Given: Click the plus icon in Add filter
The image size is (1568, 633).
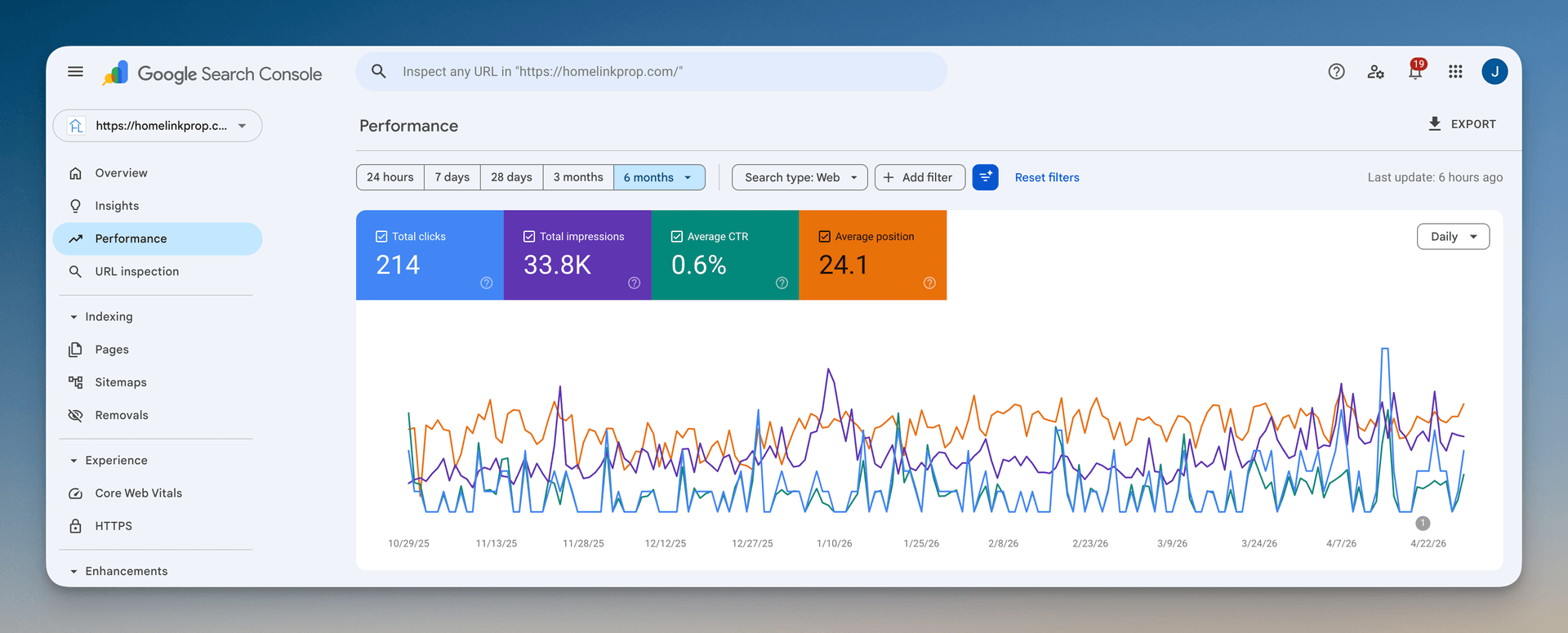Looking at the screenshot, I should coord(889,177).
